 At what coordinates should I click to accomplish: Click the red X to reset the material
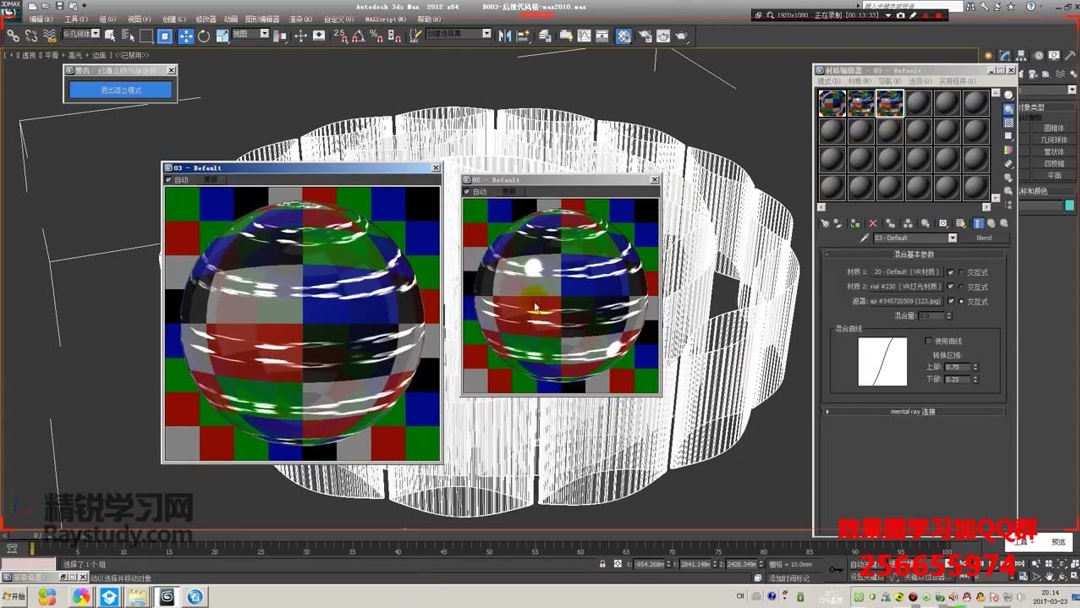point(873,223)
